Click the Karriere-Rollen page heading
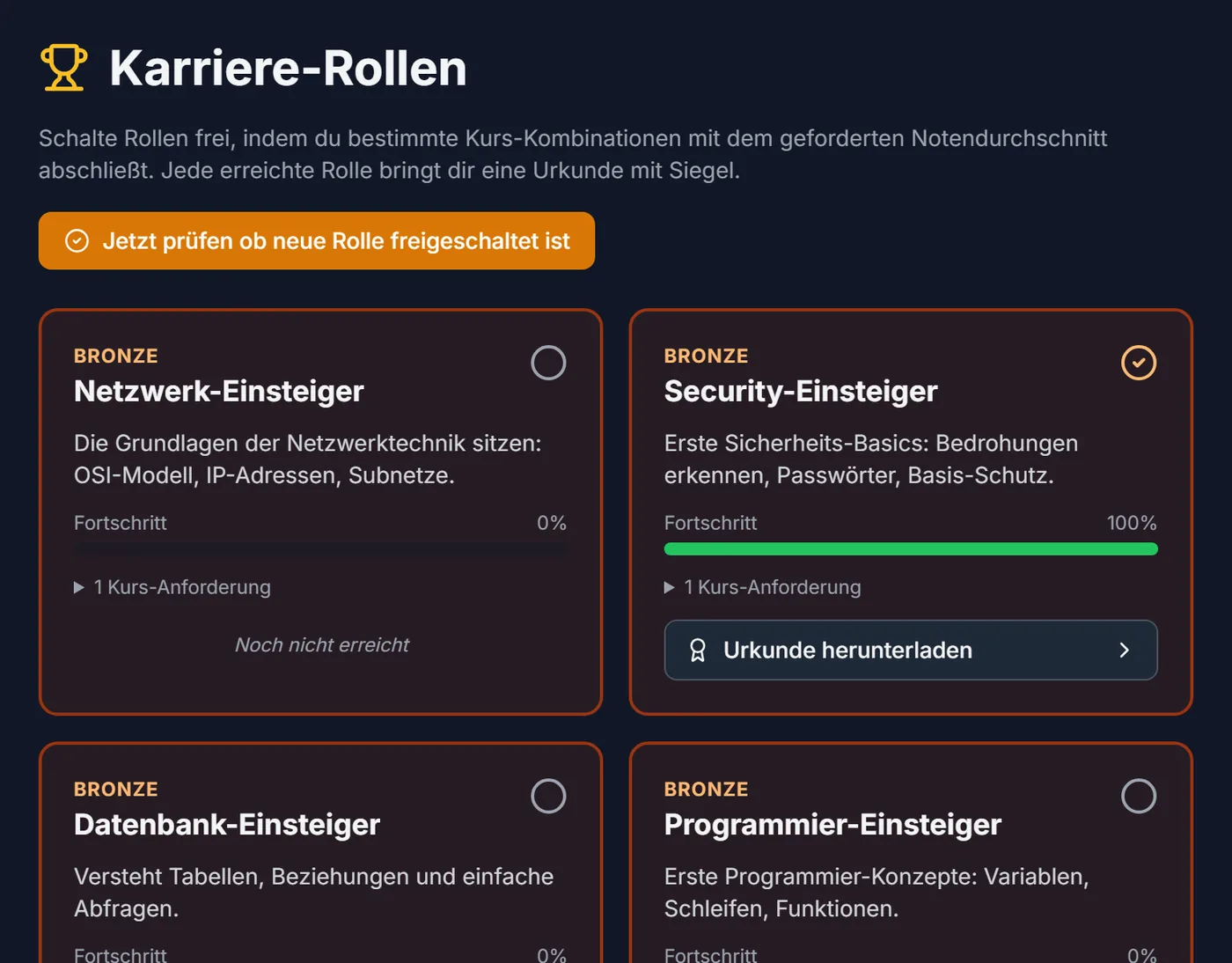 (x=288, y=68)
